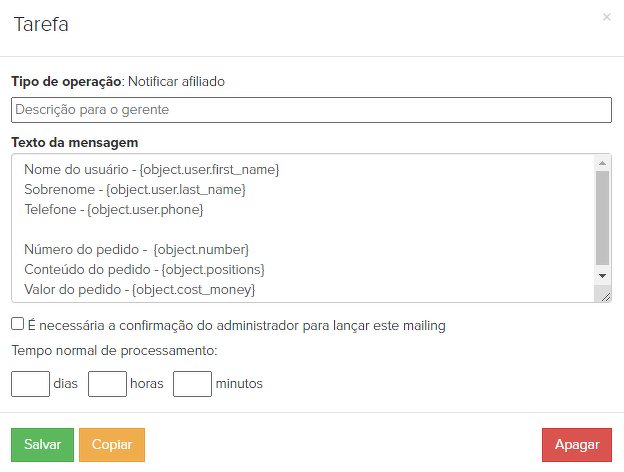This screenshot has height=472, width=624.
Task: Place cursor on the "Nome do usuário" line
Action: pyautogui.click(x=150, y=170)
